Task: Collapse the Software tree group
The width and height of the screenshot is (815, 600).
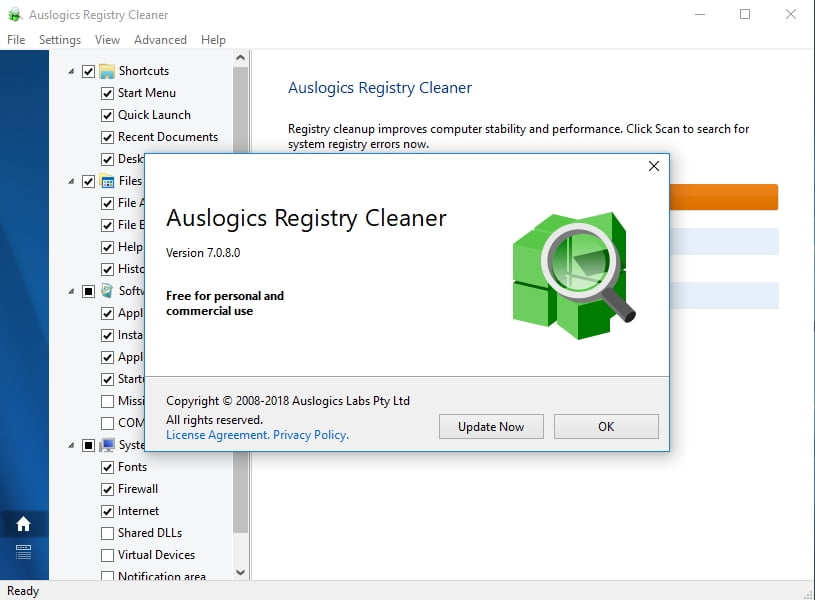Action: point(71,291)
